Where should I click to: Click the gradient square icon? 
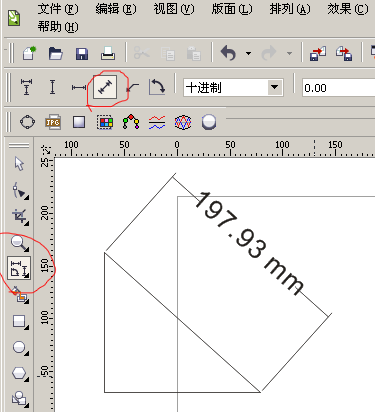pos(79,122)
